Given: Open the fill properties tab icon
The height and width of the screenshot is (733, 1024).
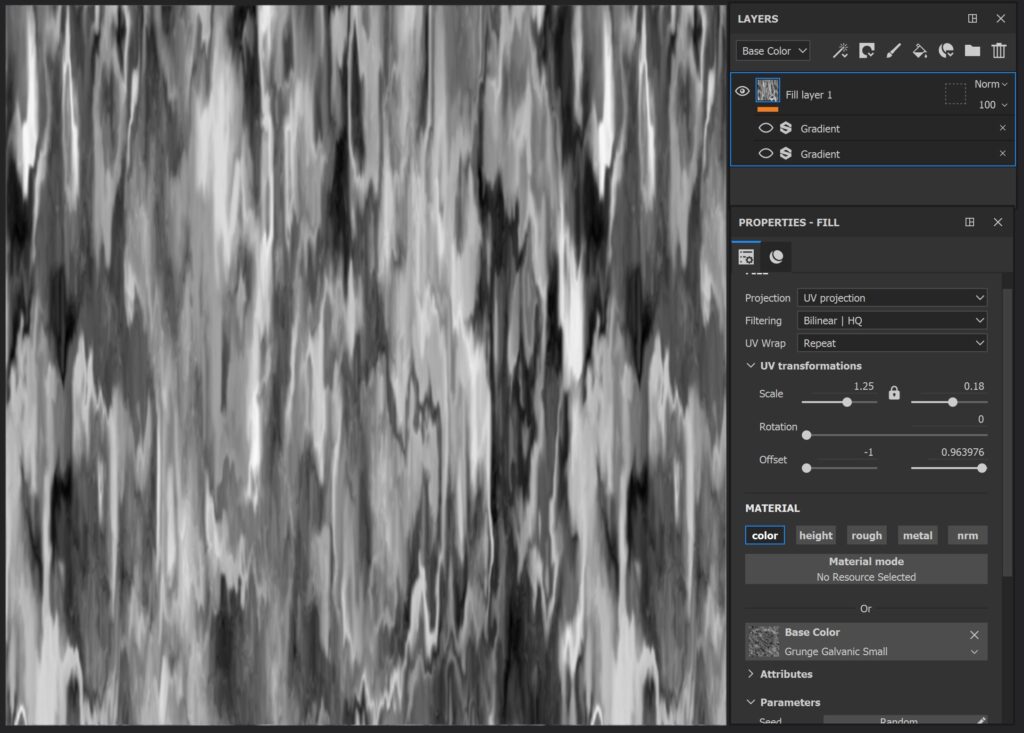Looking at the screenshot, I should click(x=746, y=257).
